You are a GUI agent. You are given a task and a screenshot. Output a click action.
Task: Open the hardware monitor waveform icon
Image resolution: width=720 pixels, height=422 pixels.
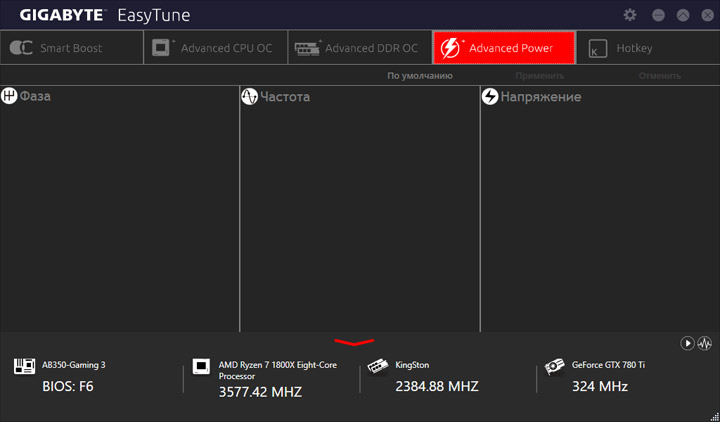(704, 343)
